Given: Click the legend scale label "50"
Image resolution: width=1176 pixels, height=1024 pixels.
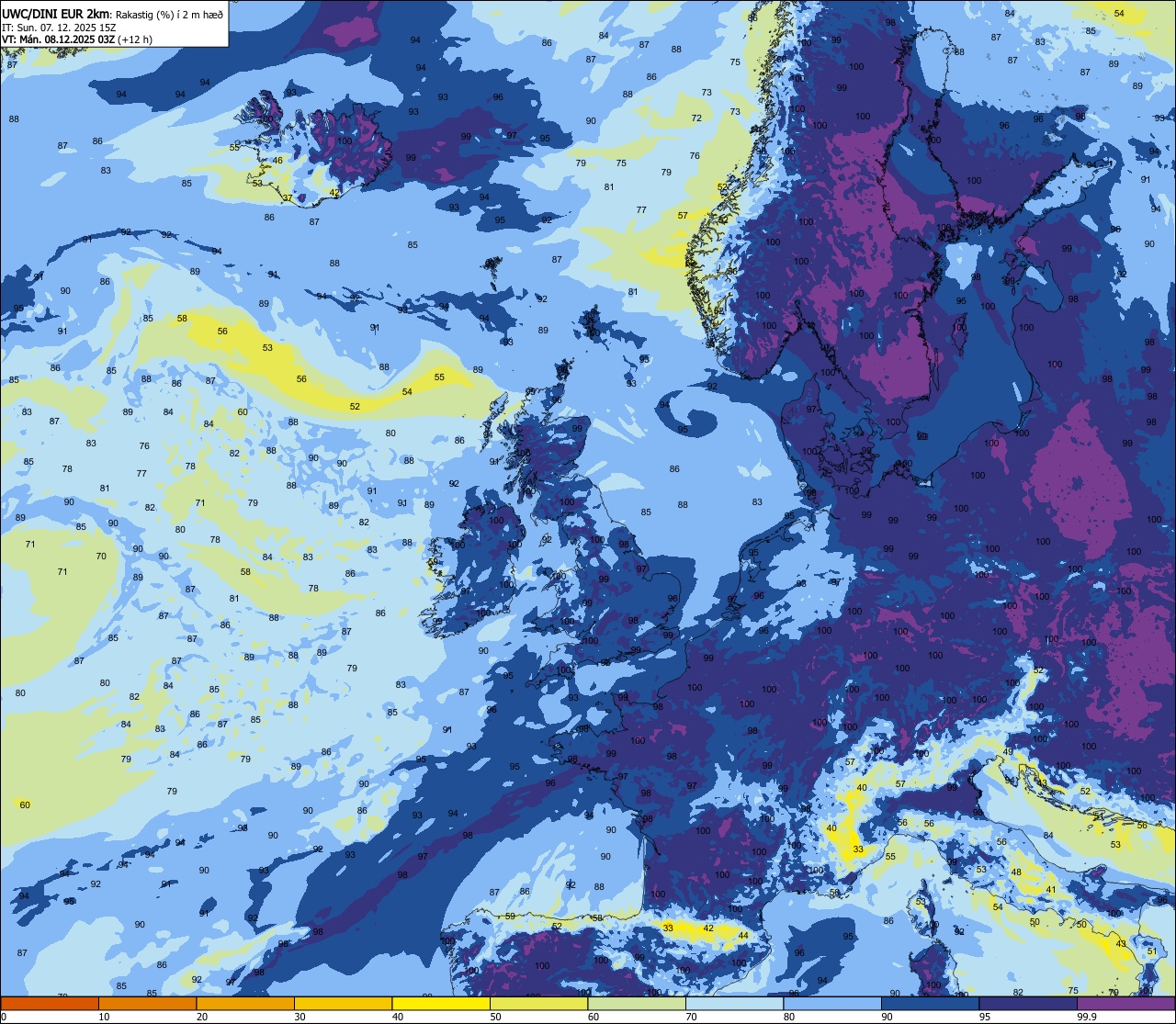Looking at the screenshot, I should 495,1017.
